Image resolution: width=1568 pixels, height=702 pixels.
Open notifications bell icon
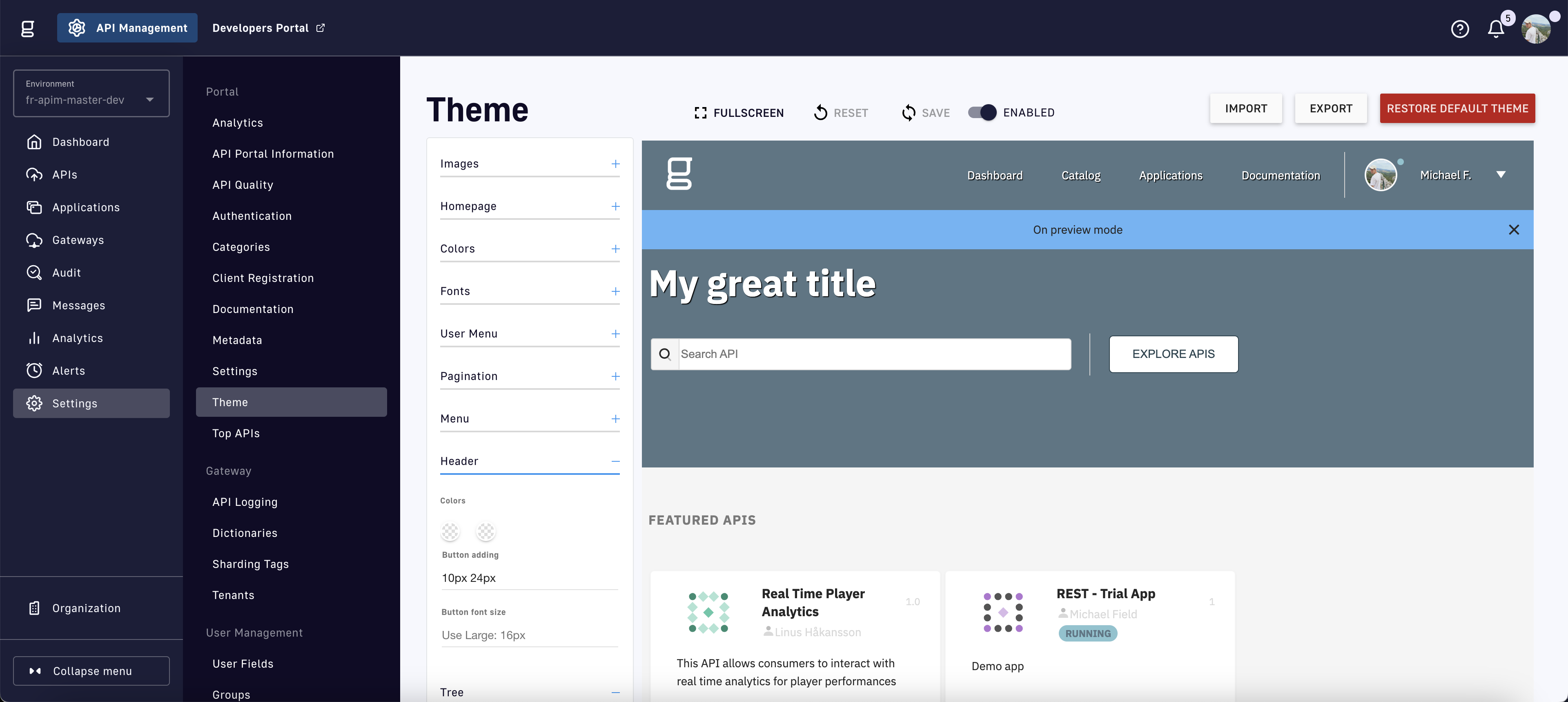click(x=1496, y=29)
